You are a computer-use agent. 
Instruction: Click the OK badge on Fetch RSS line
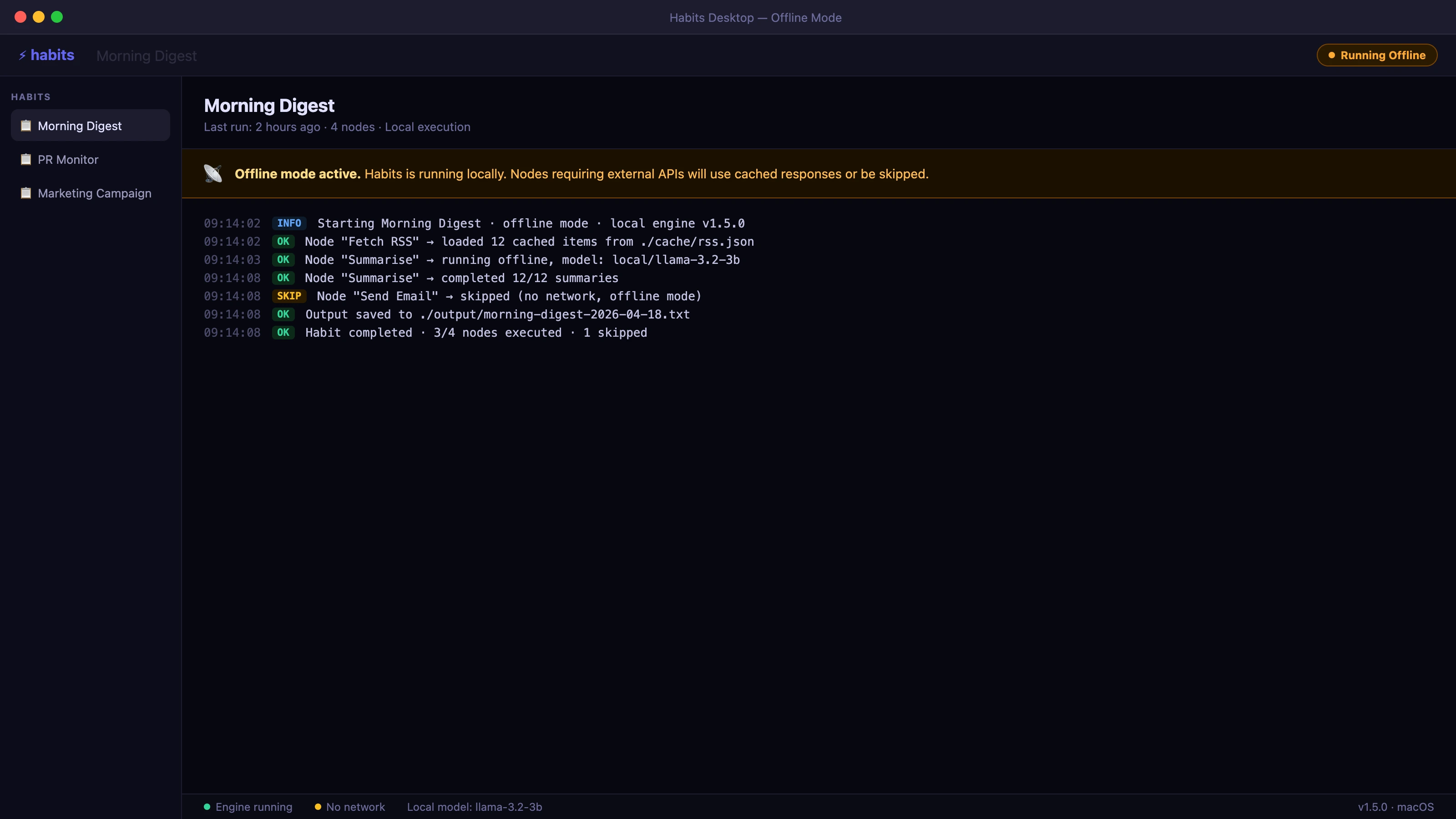click(283, 241)
